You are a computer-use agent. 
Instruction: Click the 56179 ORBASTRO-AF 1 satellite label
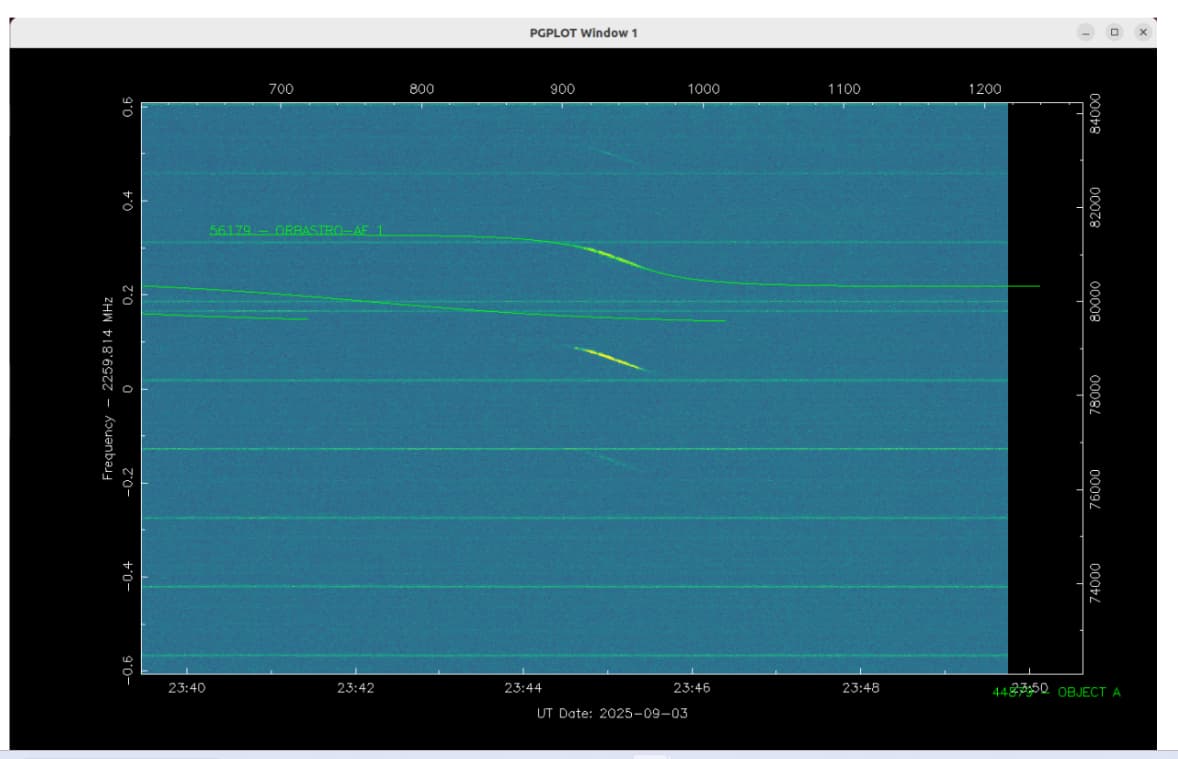(x=295, y=231)
